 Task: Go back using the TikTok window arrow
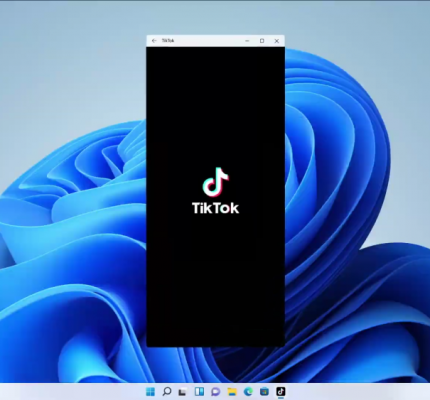tap(154, 41)
